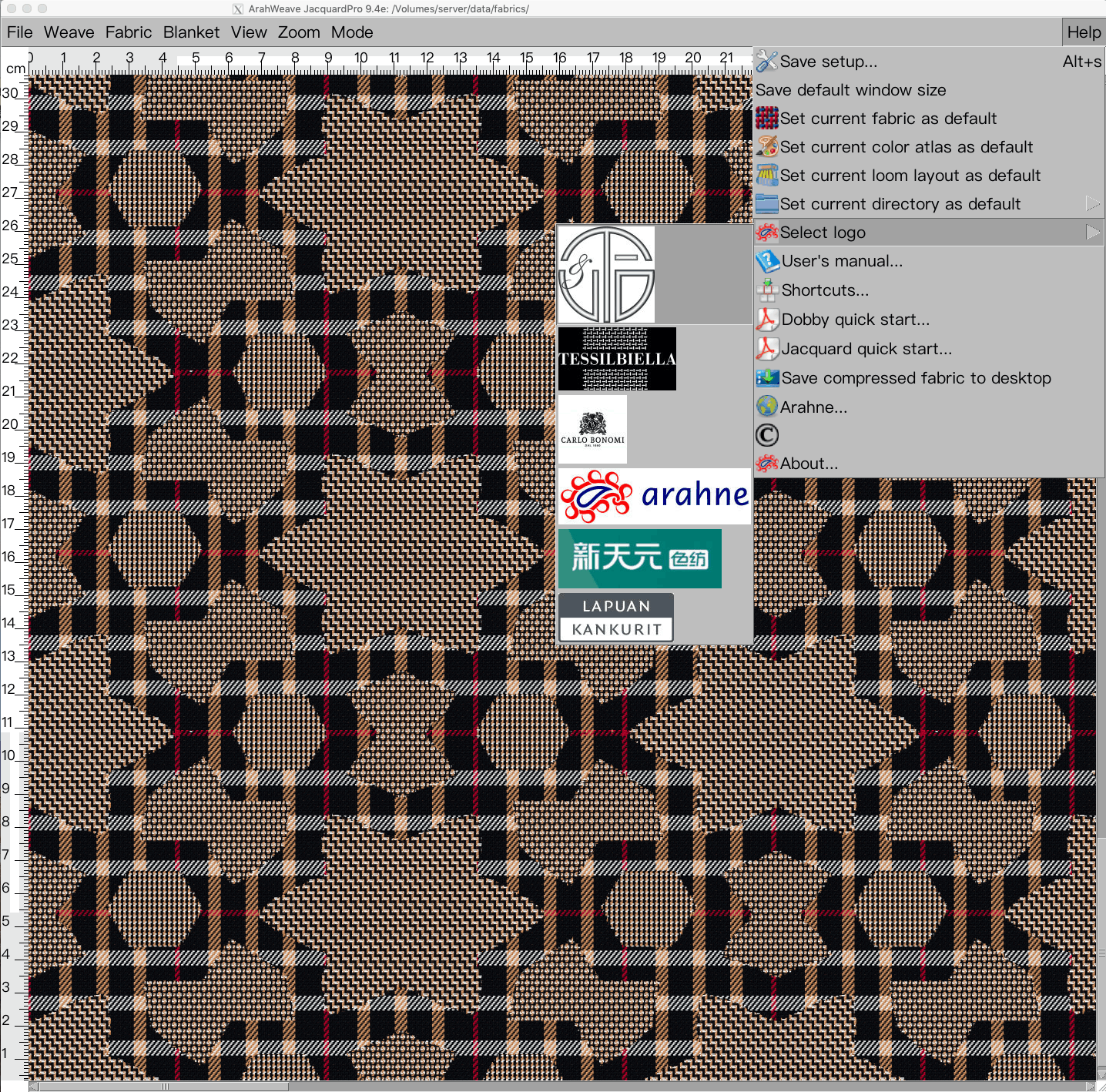The image size is (1106, 1092).
Task: Highlight the Select logo entry
Action: tap(929, 233)
